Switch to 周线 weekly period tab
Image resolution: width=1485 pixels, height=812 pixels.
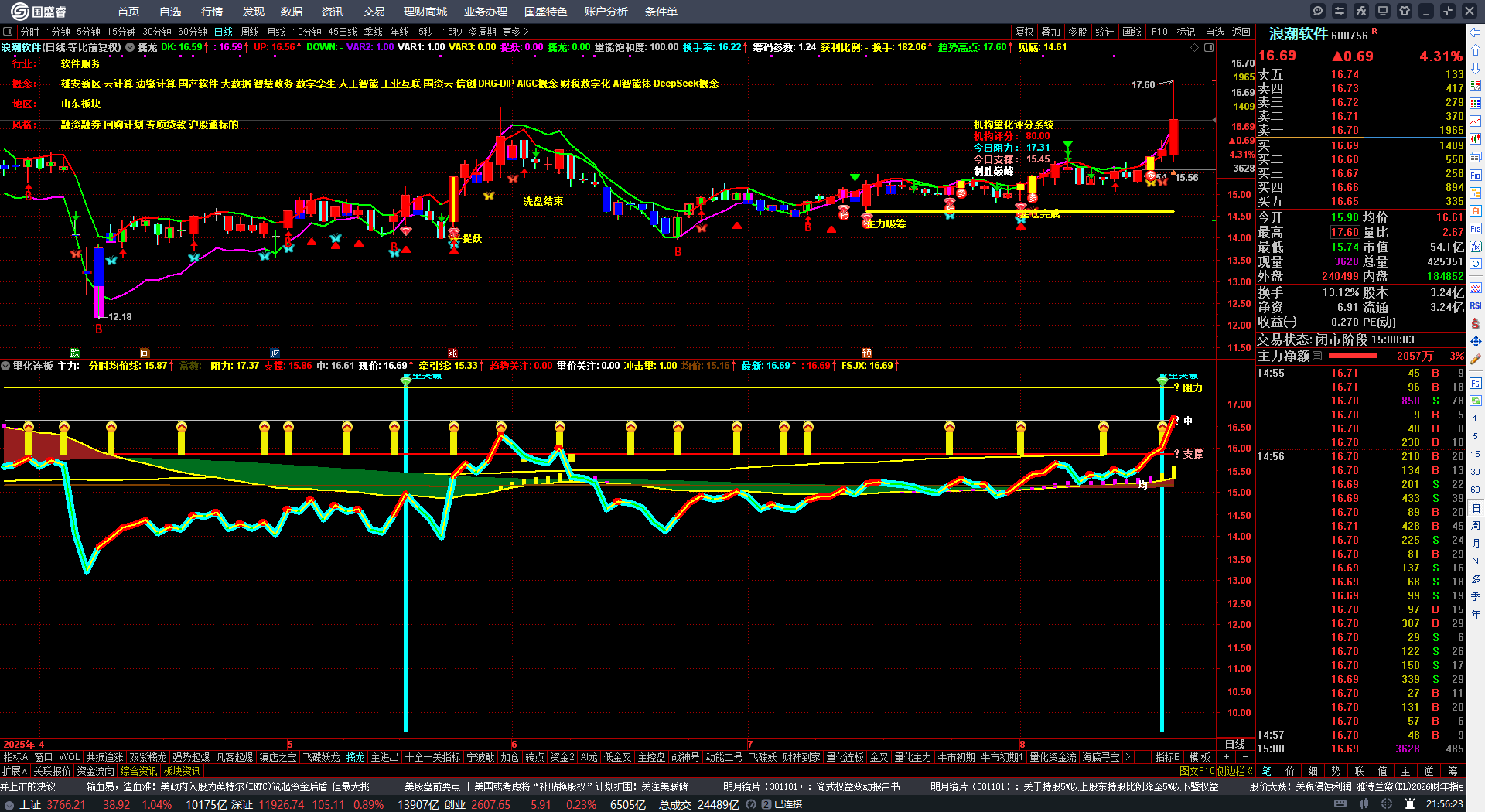[x=250, y=32]
